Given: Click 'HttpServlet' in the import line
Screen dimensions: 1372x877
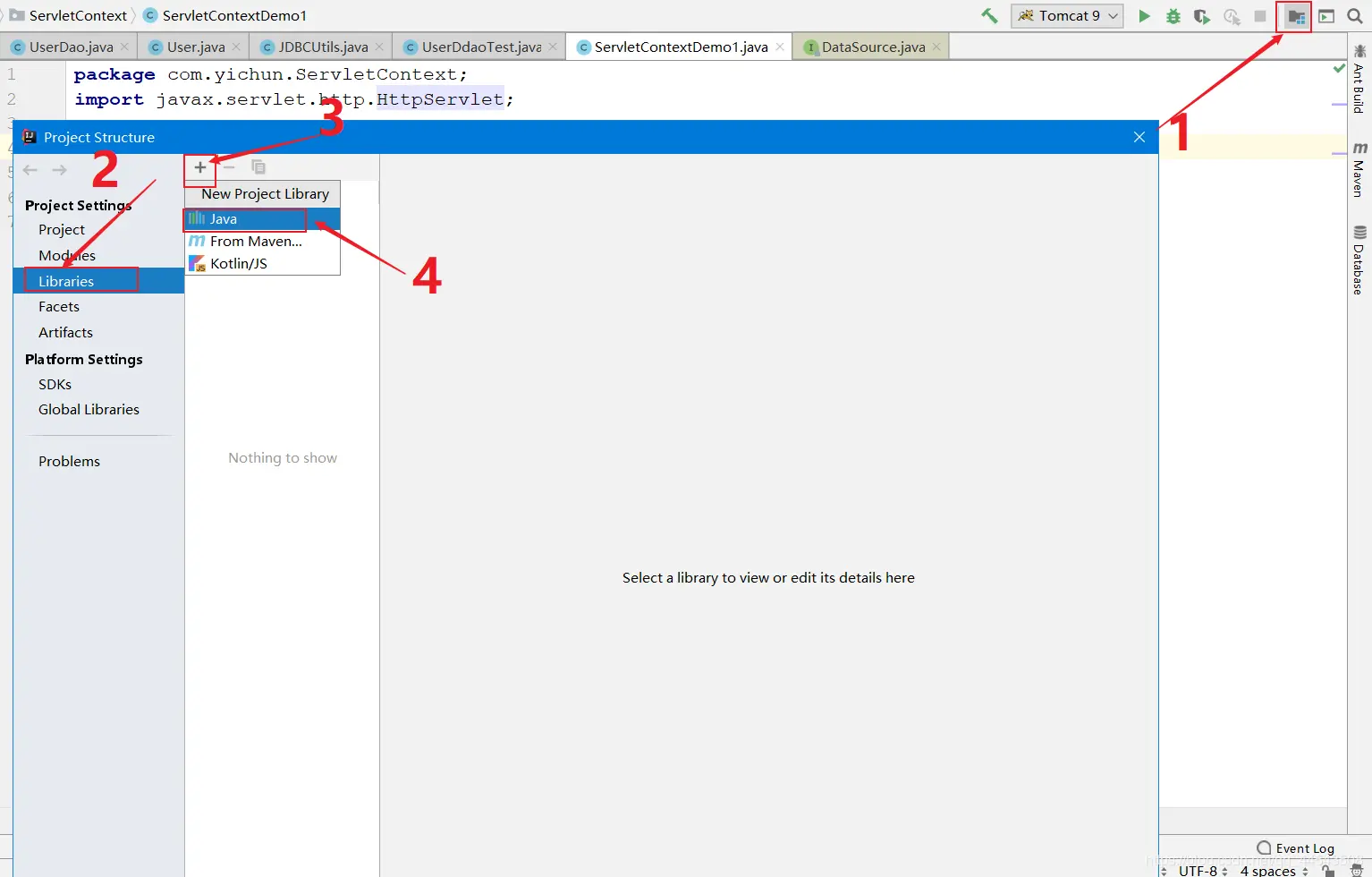Looking at the screenshot, I should click(x=440, y=99).
